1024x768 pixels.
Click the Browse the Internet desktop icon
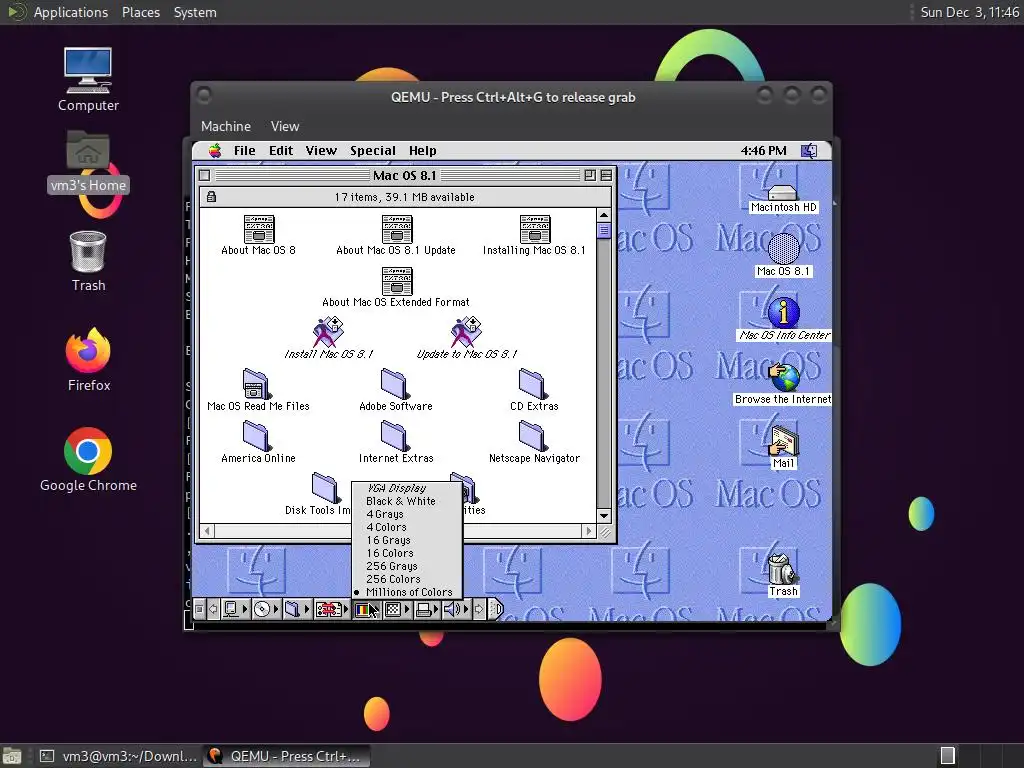tap(784, 377)
